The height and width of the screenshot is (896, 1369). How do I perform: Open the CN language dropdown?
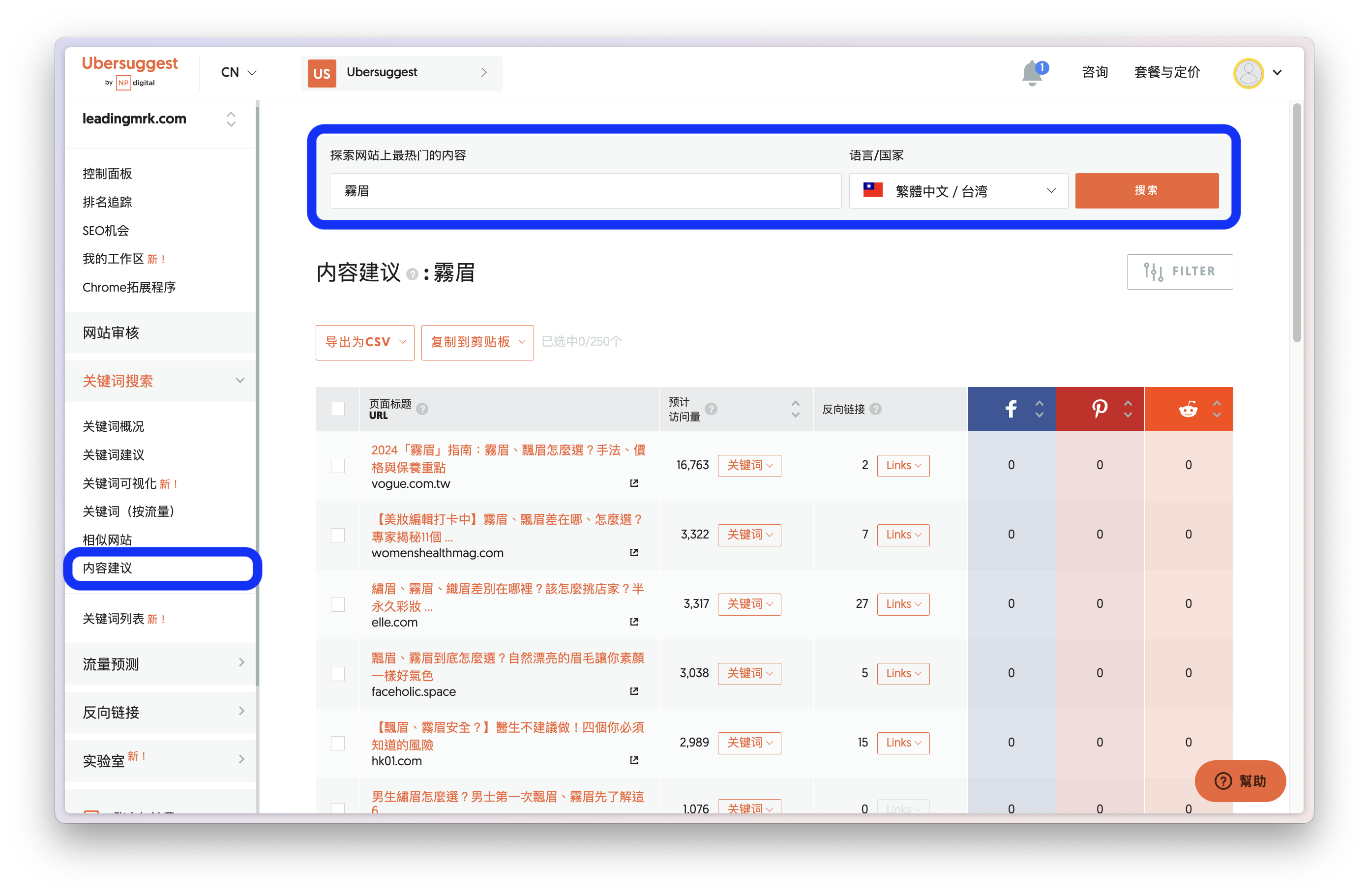click(x=238, y=72)
